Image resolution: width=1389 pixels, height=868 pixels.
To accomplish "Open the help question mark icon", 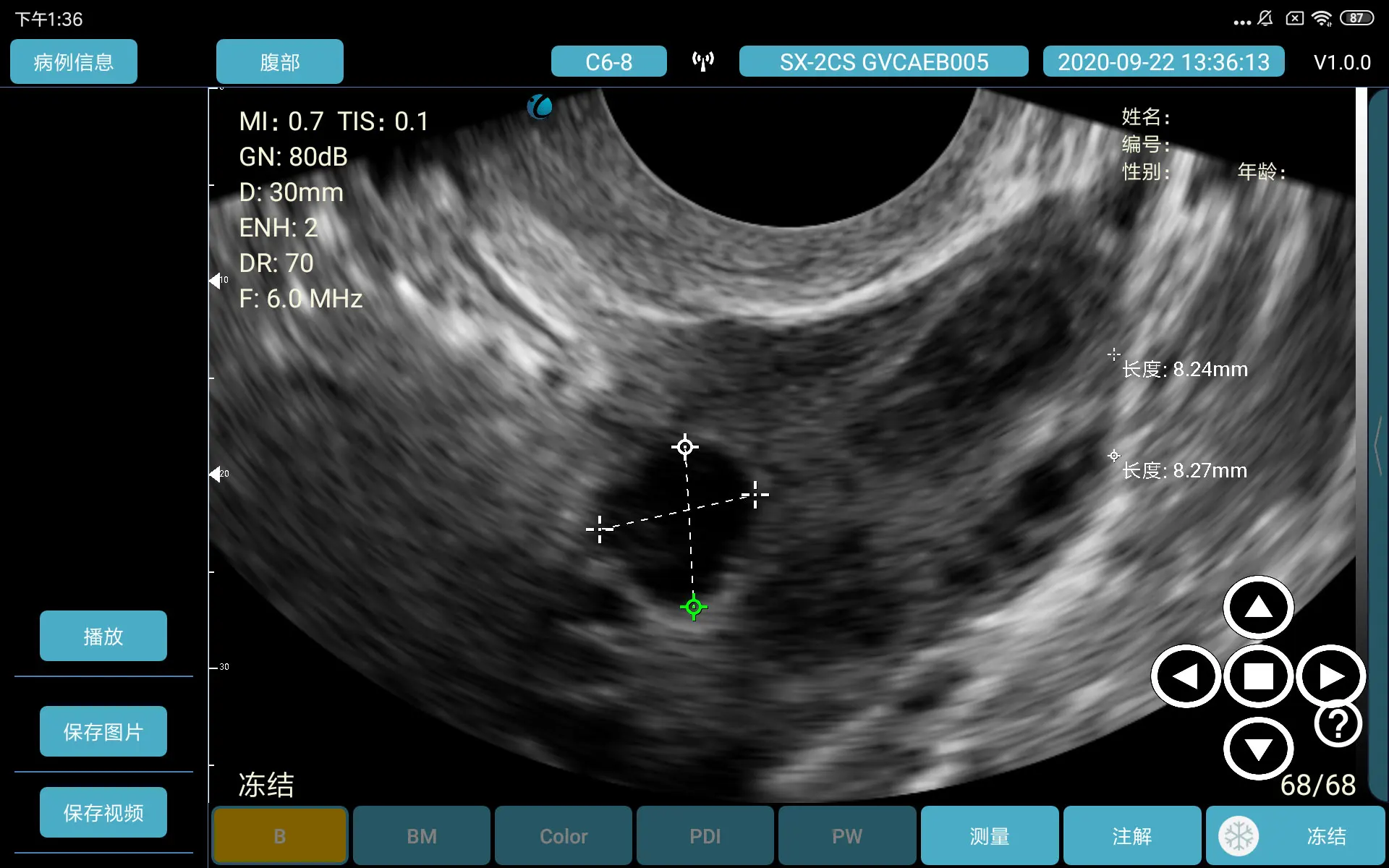I will point(1336,723).
